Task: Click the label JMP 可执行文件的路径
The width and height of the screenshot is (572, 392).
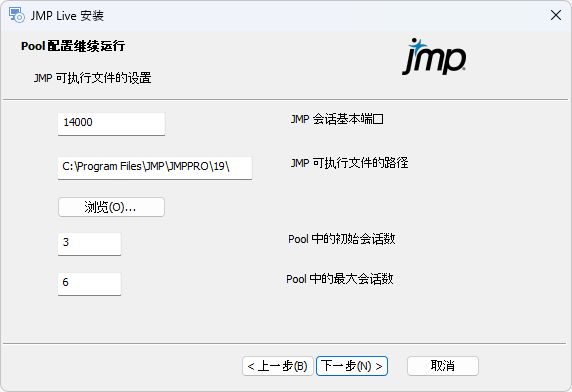Action: click(x=349, y=163)
